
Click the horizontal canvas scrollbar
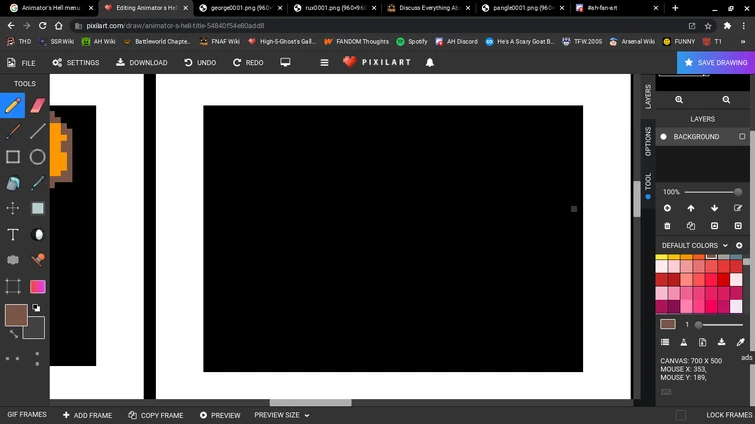(311, 402)
